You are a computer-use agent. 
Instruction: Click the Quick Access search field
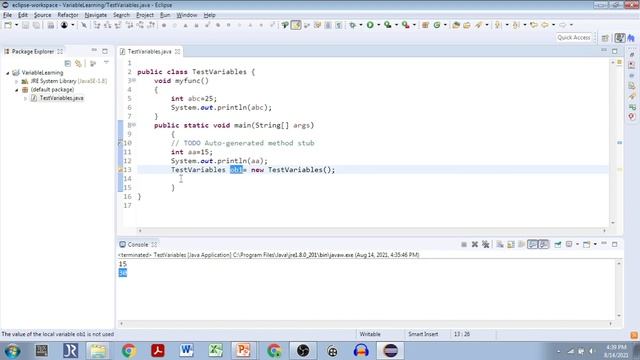point(574,38)
